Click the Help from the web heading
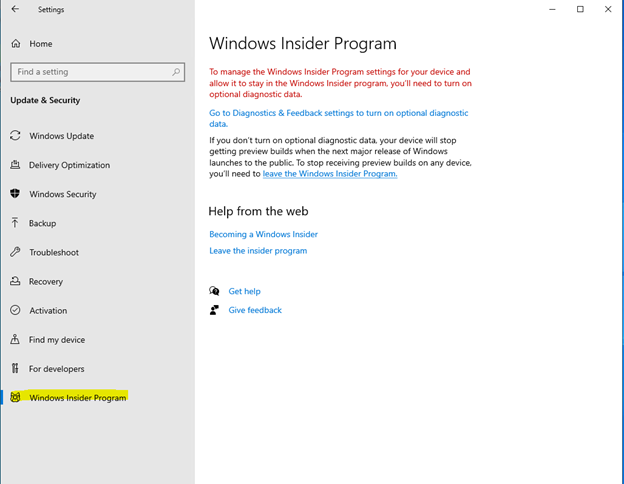 coord(258,211)
